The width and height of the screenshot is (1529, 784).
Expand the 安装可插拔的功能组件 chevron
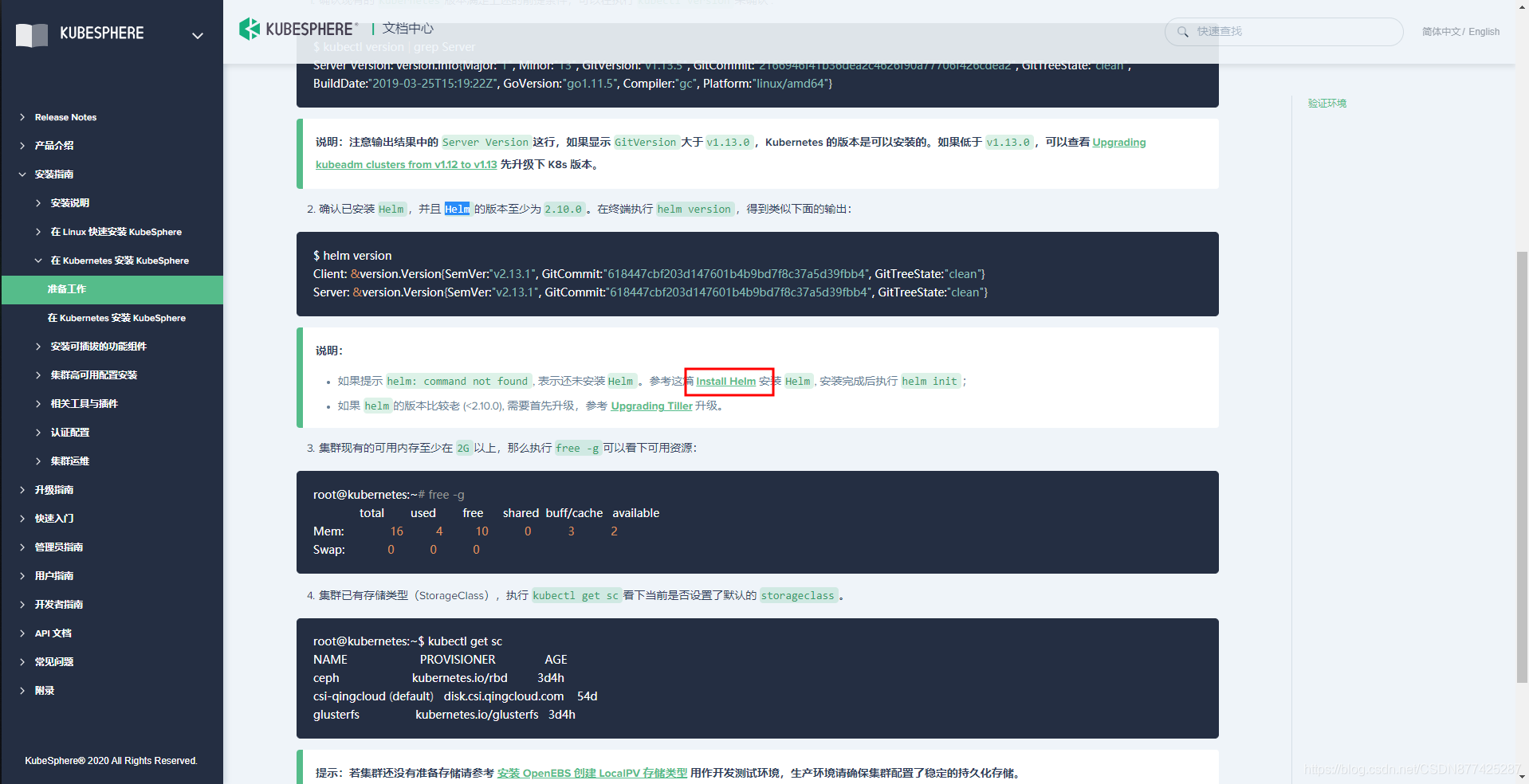(38, 347)
